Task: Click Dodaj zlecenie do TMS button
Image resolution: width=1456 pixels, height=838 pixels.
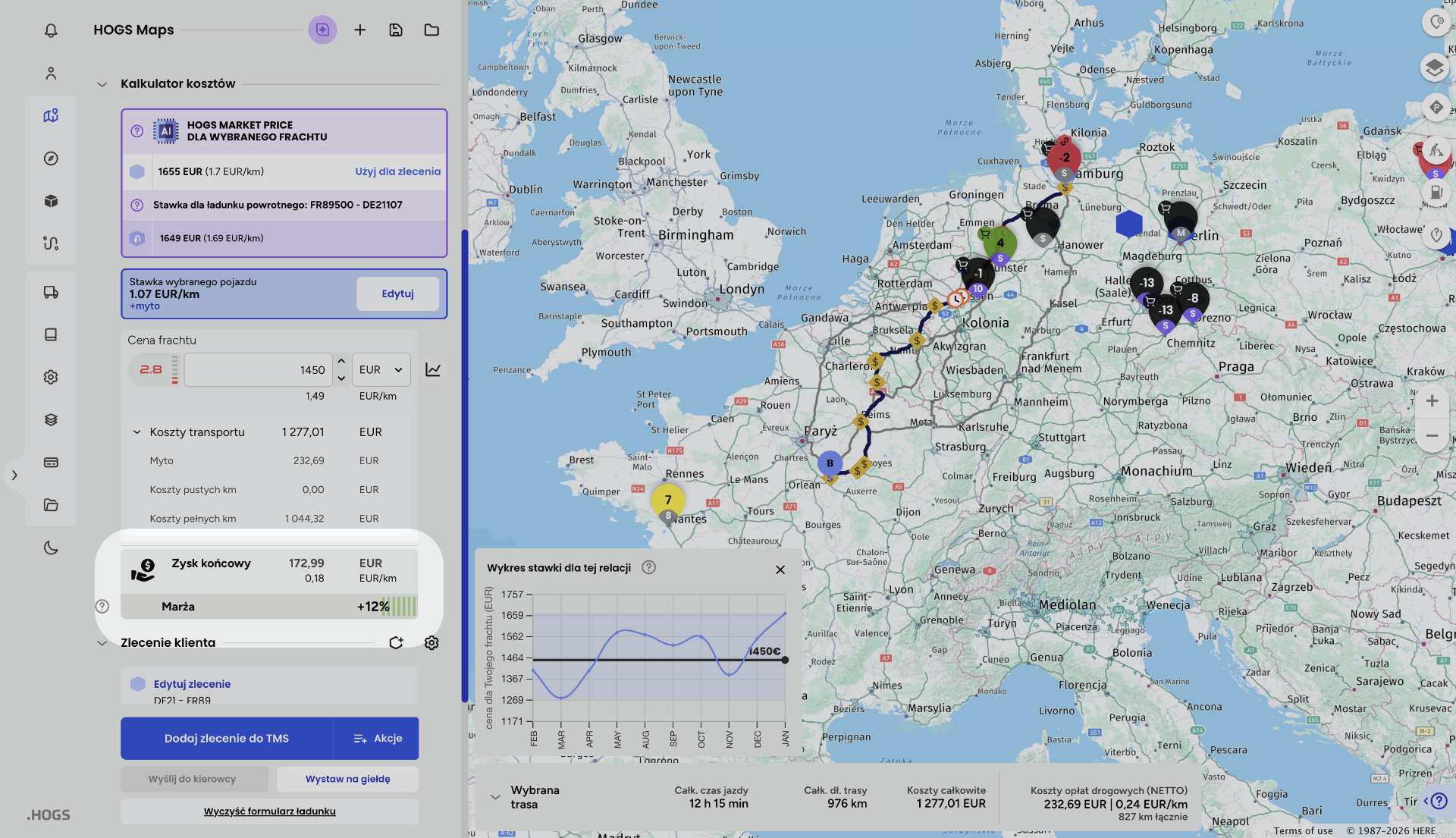Action: tap(226, 738)
